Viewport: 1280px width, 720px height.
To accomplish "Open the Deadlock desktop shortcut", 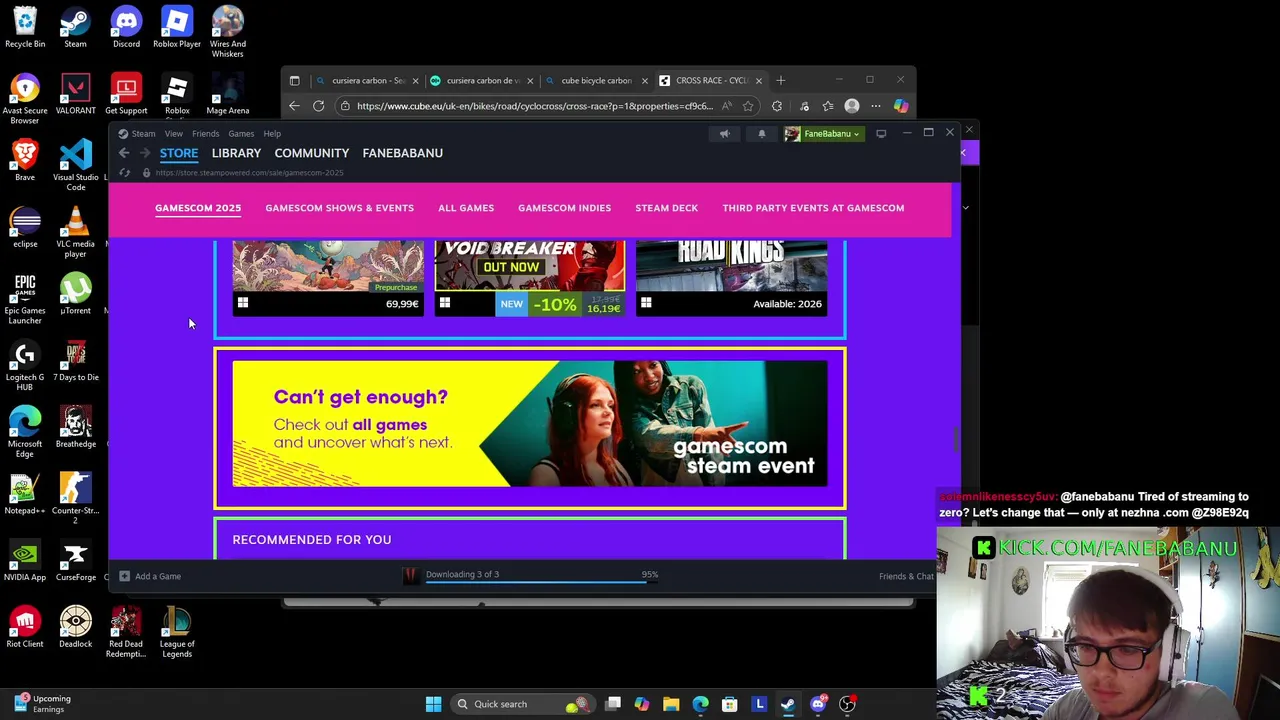I will coord(75,627).
